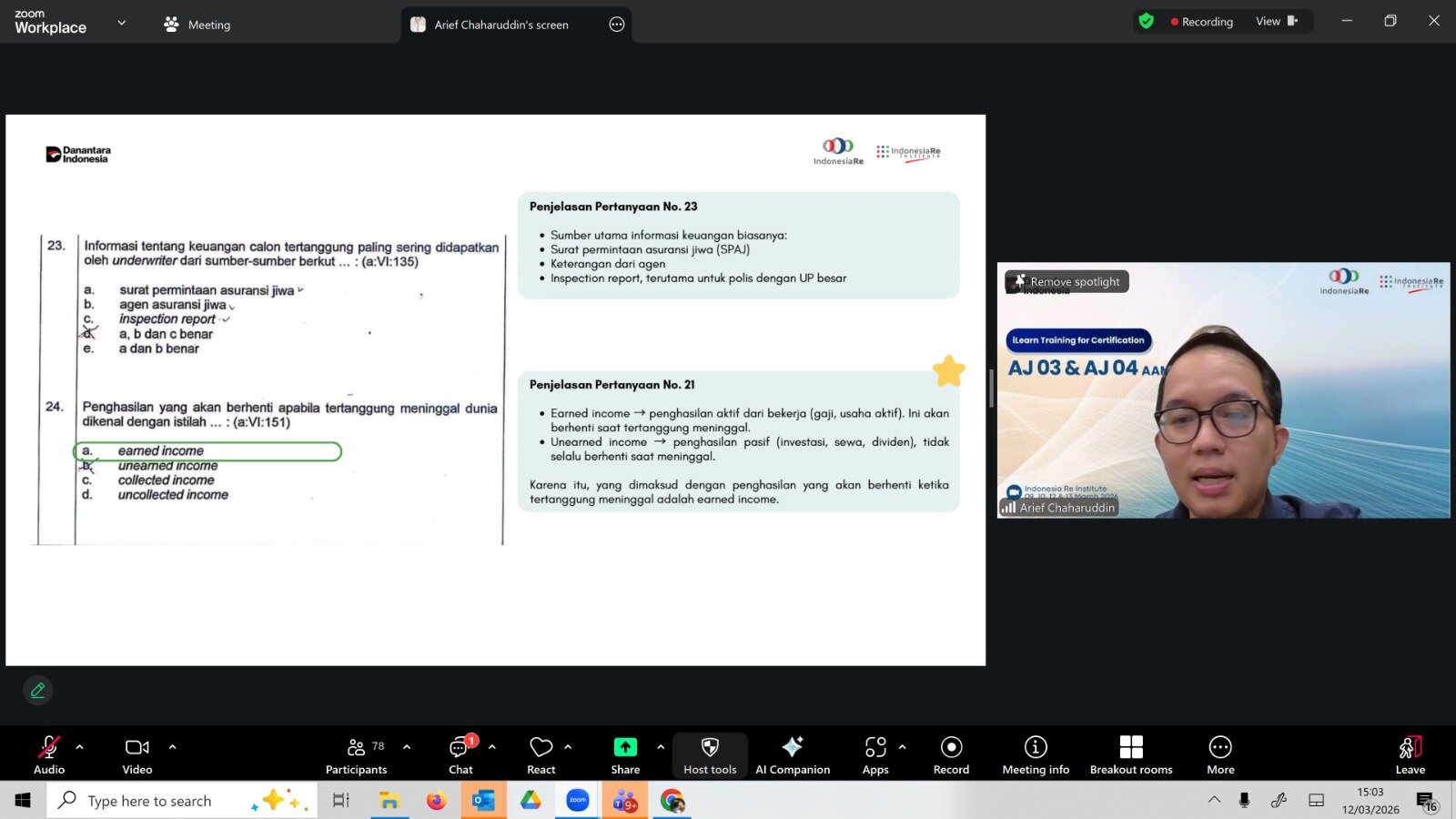Expand the video options chevron
1456x819 pixels.
click(x=172, y=747)
